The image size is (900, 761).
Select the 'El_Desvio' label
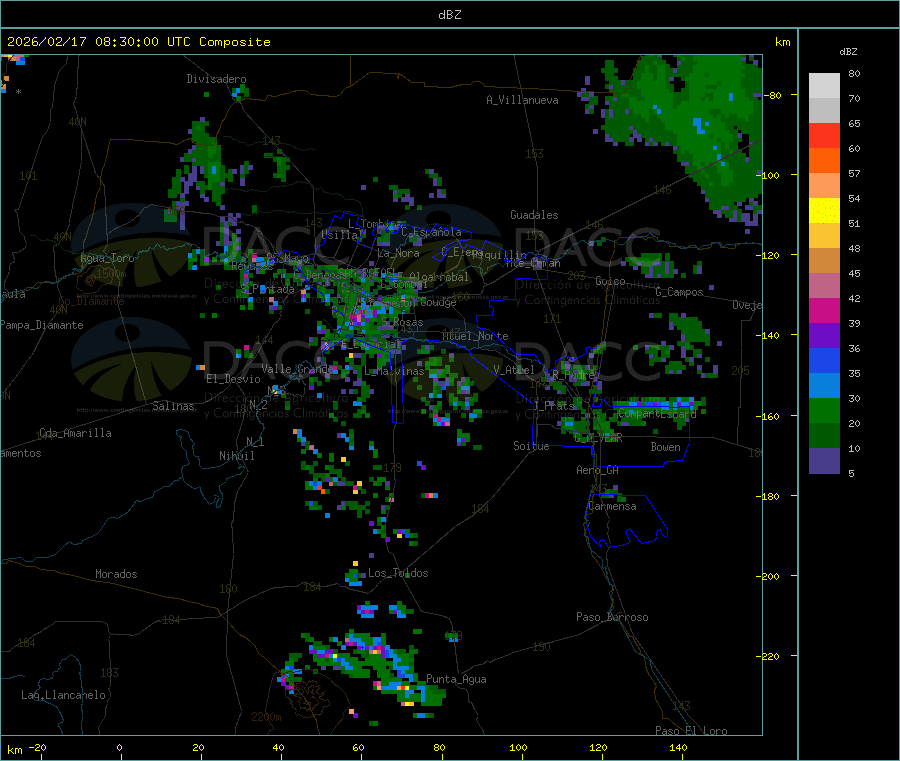point(233,379)
